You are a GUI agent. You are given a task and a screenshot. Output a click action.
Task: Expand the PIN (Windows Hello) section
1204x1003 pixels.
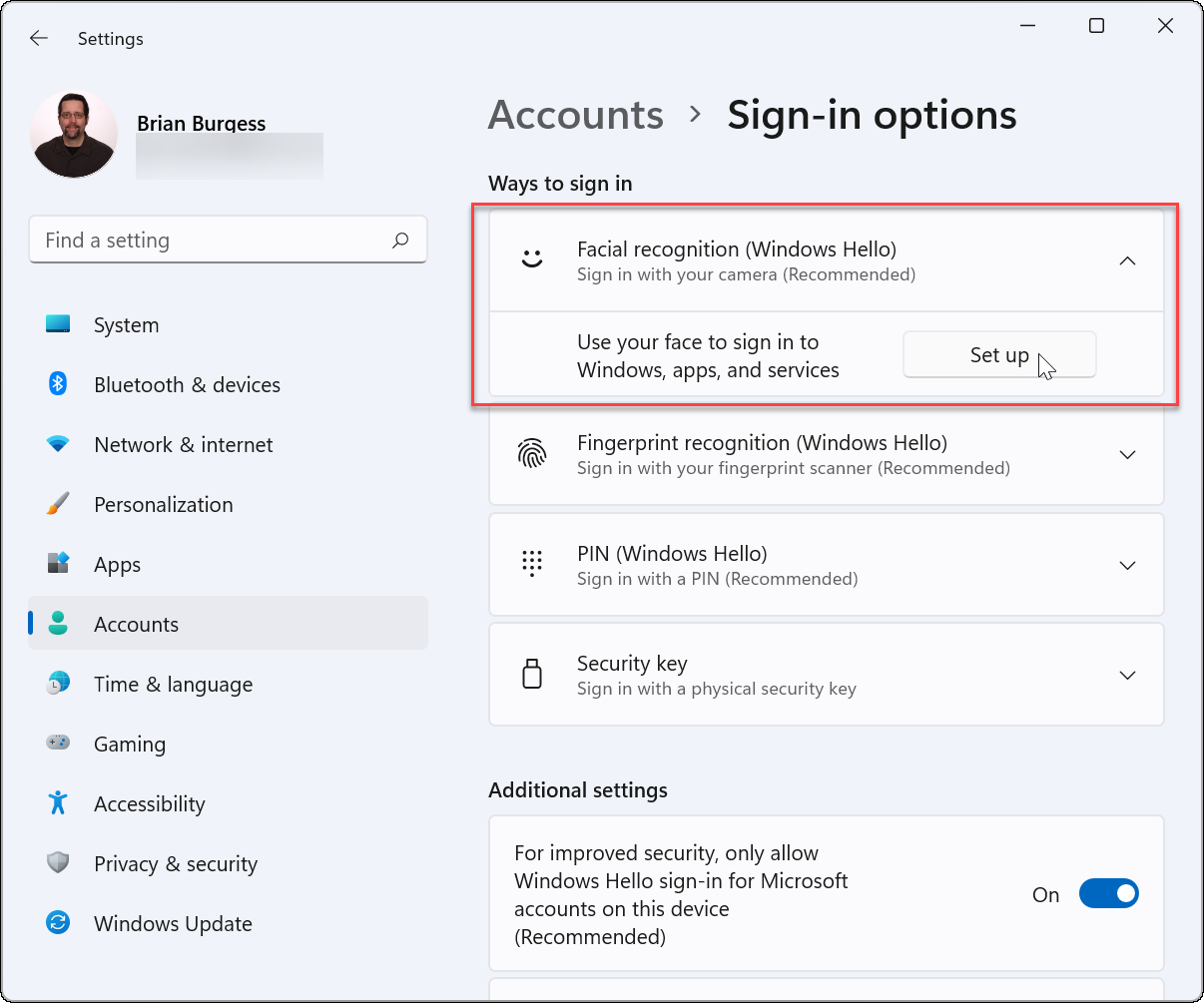(1127, 565)
